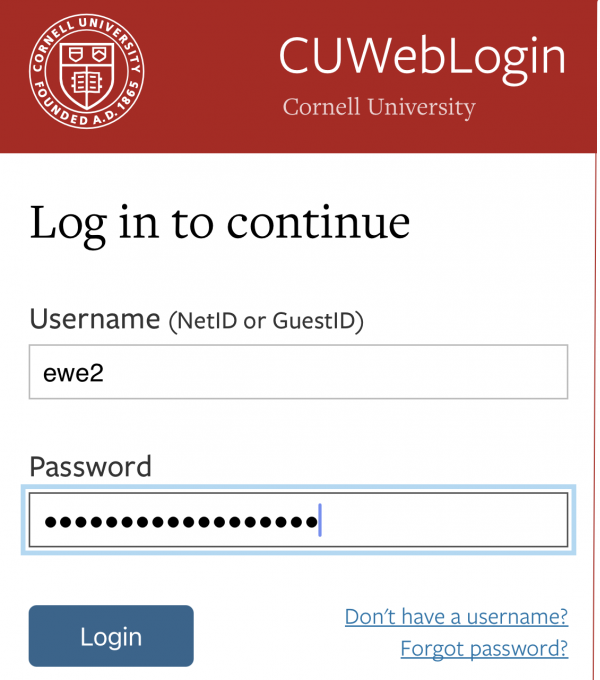Click the "Log in to continue" heading

(220, 223)
